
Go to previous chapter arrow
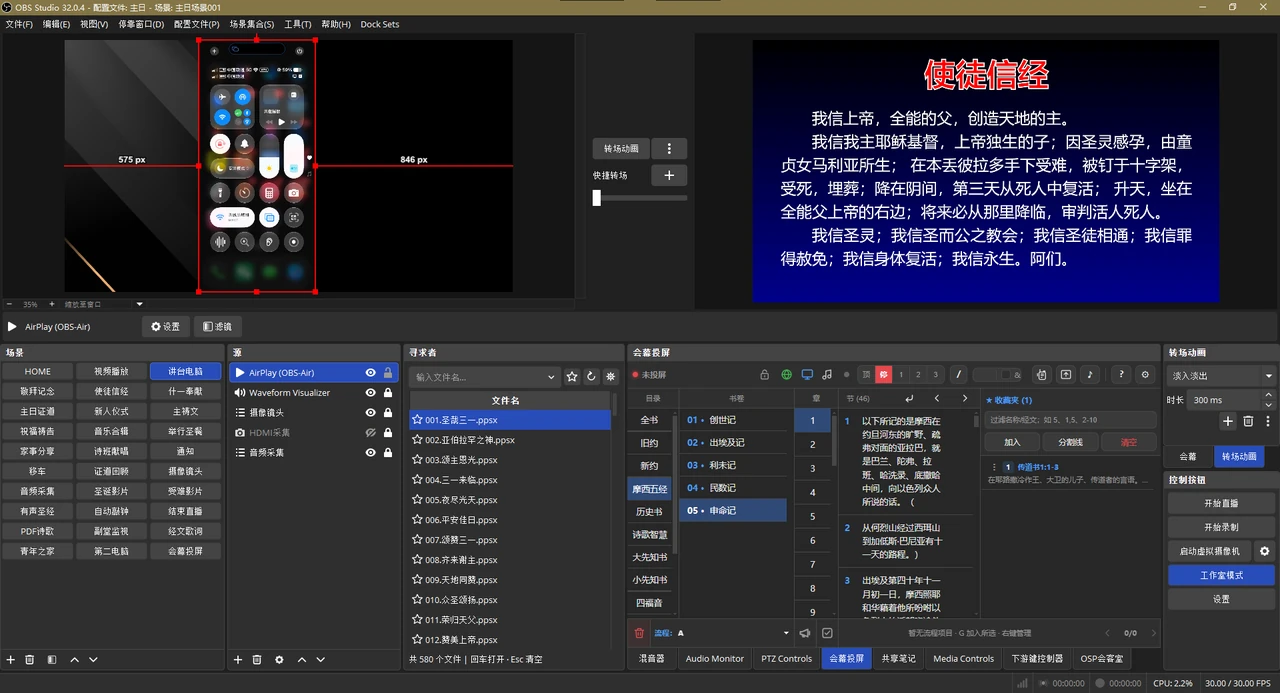[937, 398]
